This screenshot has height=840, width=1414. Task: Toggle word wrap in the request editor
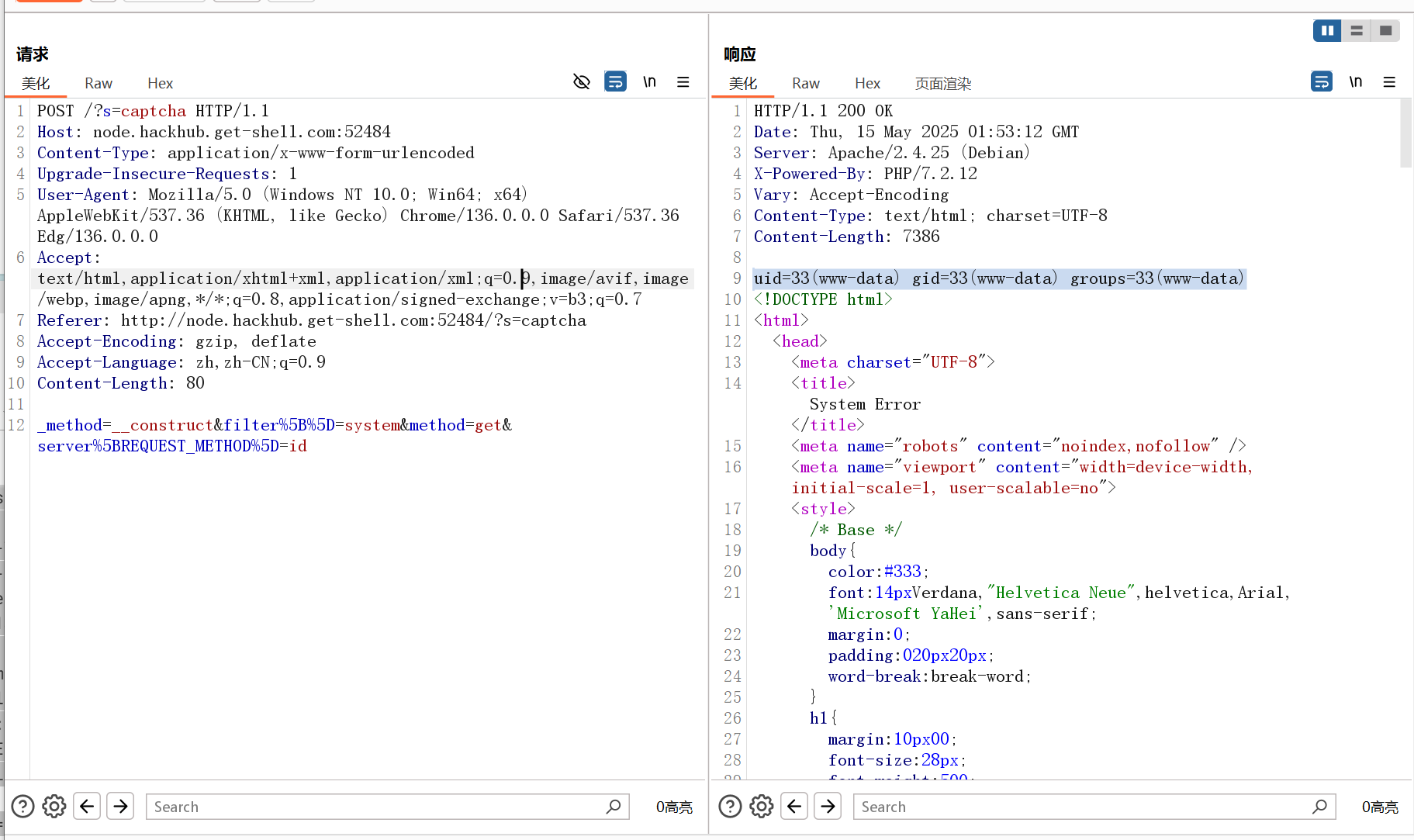615,81
